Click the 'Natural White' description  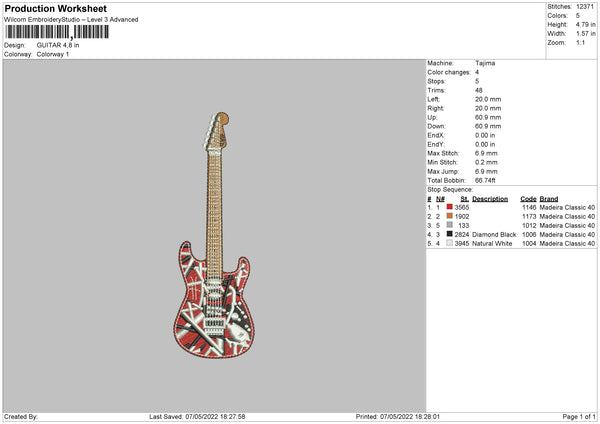coord(492,243)
